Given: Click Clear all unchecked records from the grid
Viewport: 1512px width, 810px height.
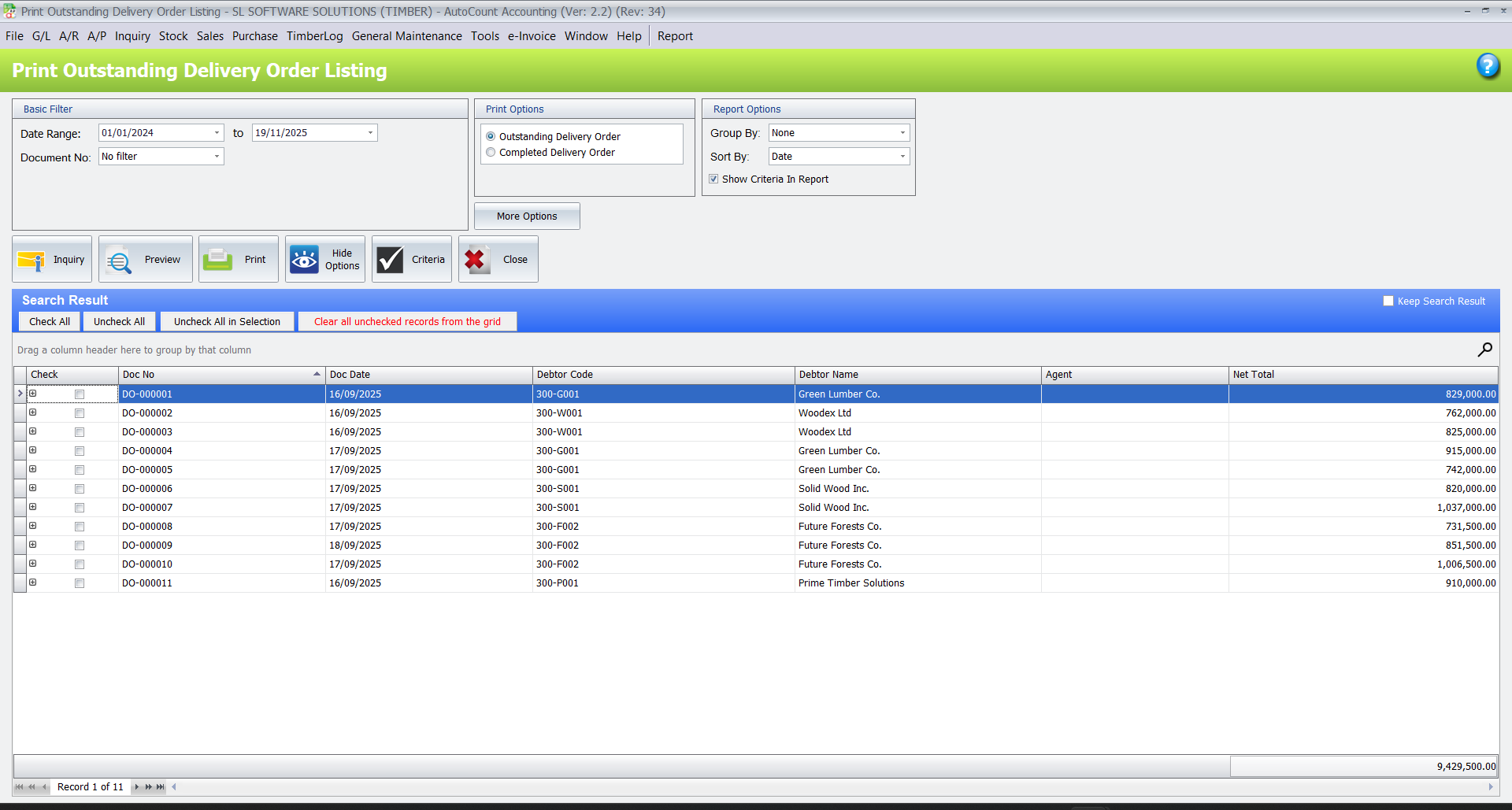Looking at the screenshot, I should click(x=407, y=321).
